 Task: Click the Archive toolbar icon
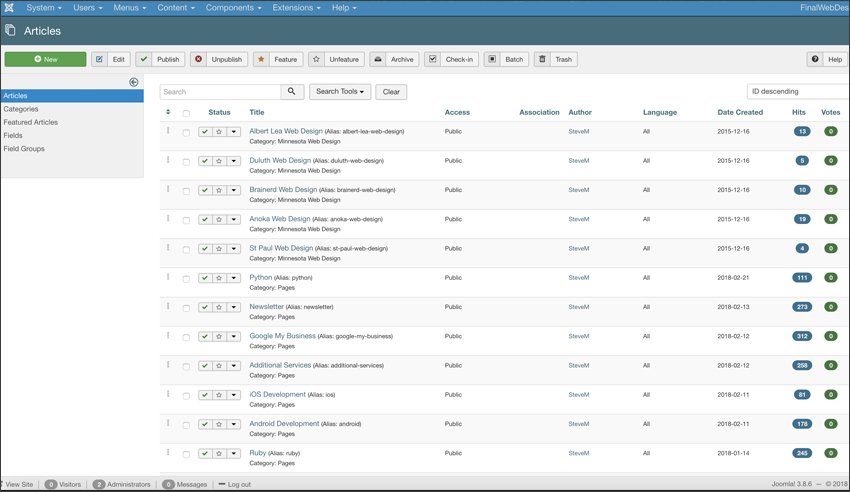(378, 59)
